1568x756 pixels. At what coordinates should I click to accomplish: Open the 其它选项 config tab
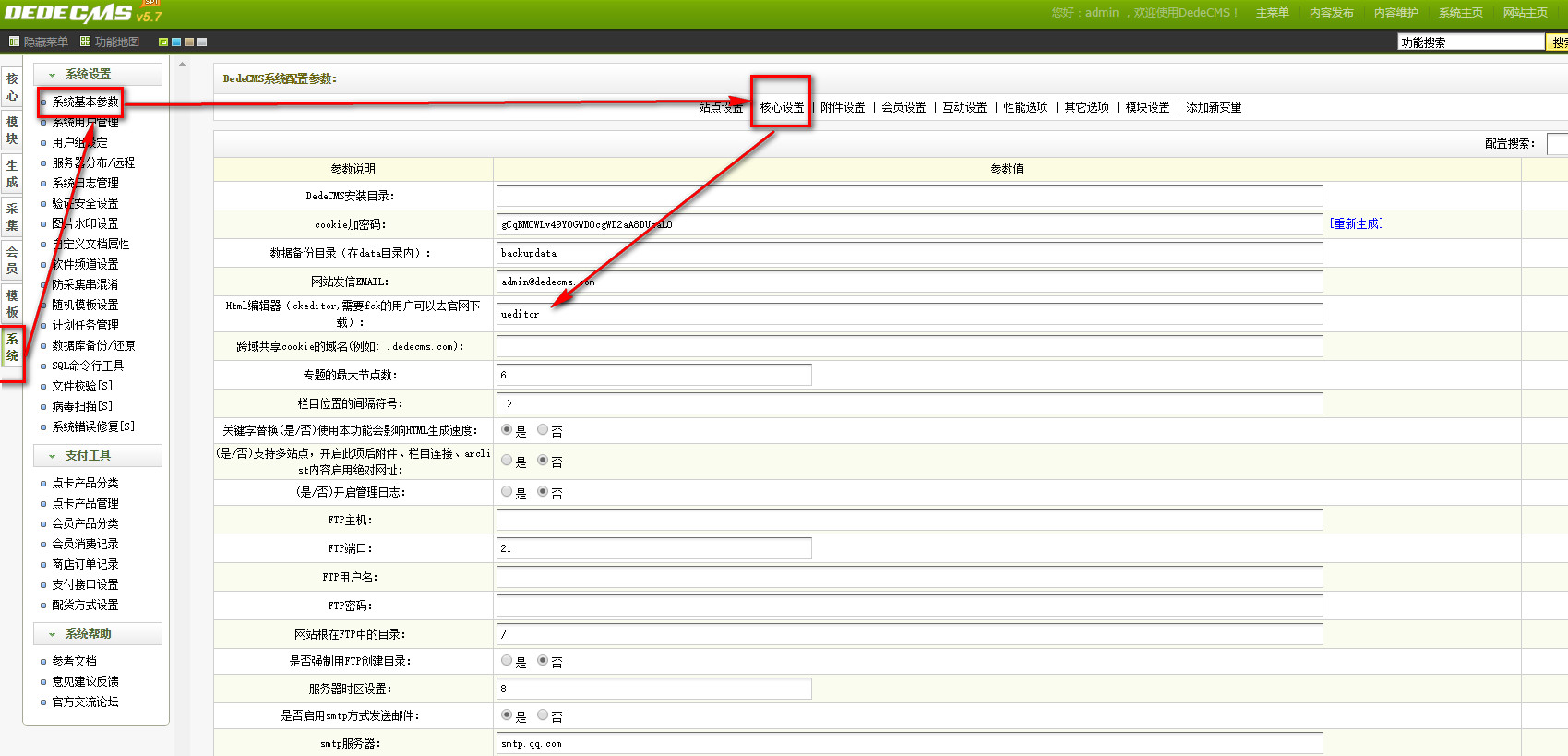click(1086, 108)
